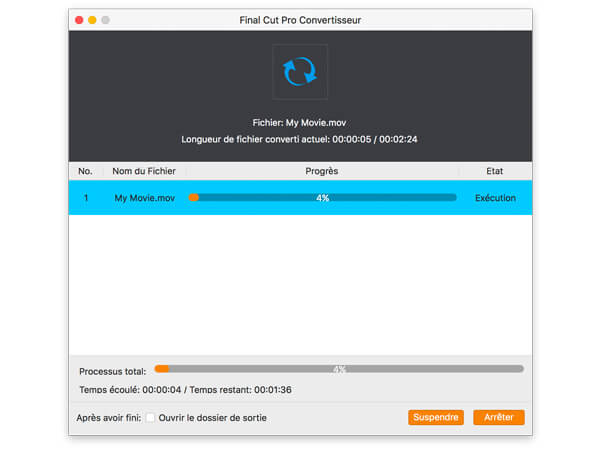Click the 'Processus total:' label
The height and width of the screenshot is (450, 600).
(112, 371)
